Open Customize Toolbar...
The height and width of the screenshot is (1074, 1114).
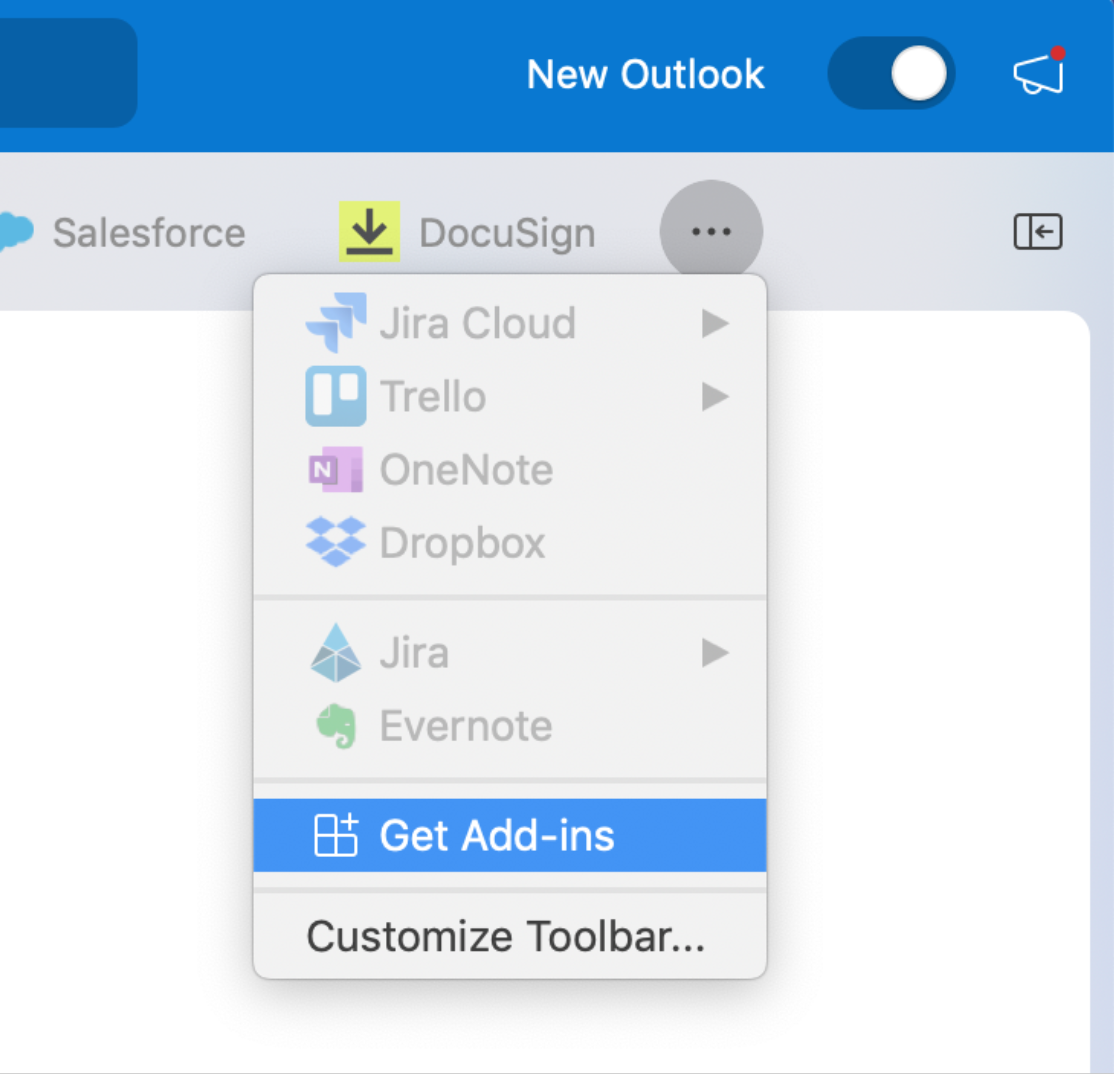pos(509,936)
